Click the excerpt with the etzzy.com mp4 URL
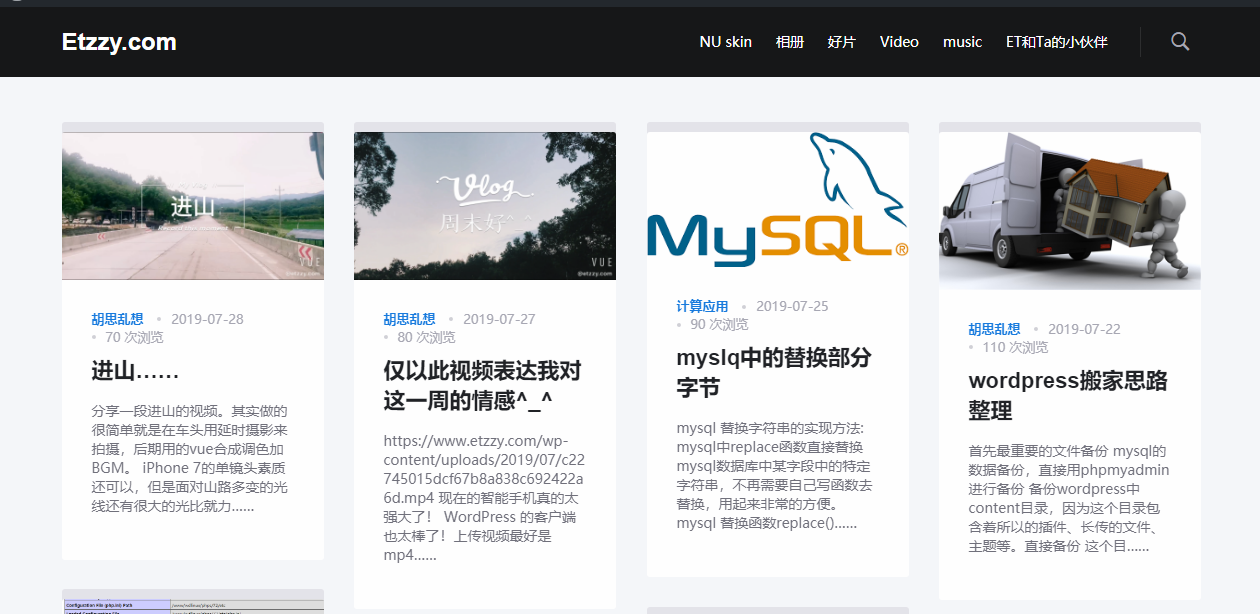Image resolution: width=1260 pixels, height=614 pixels. point(482,498)
